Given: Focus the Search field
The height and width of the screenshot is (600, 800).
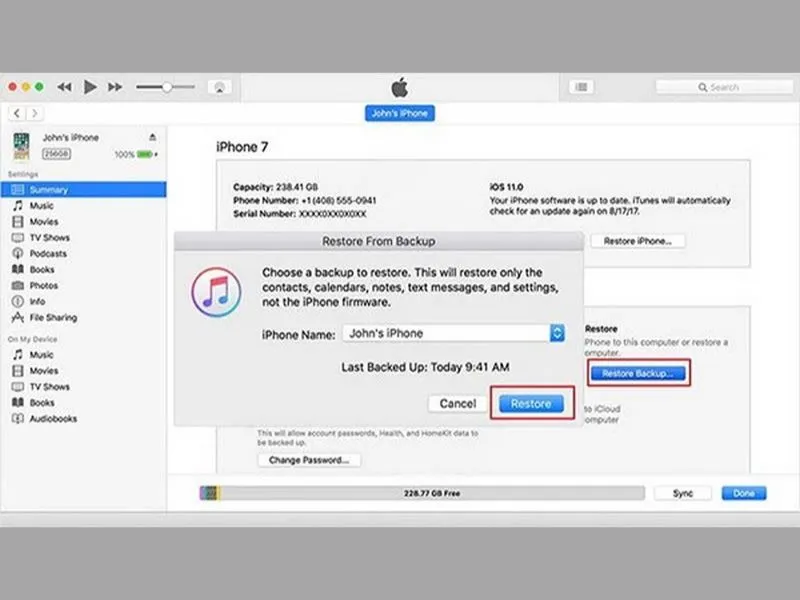Looking at the screenshot, I should (x=724, y=87).
